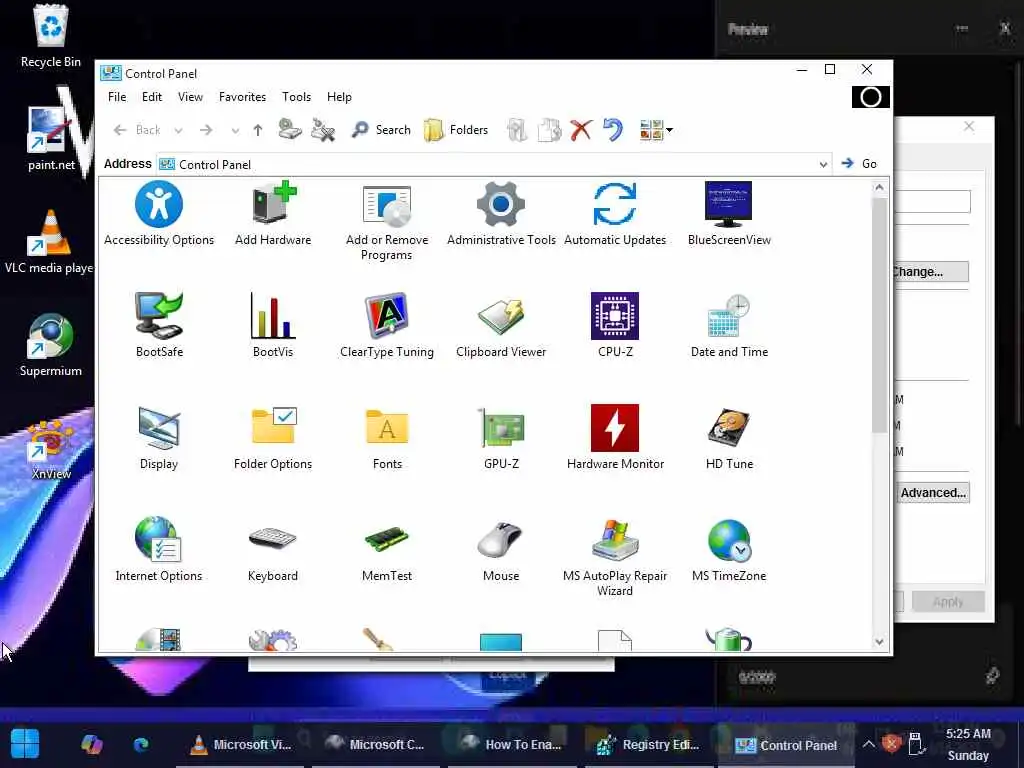Click the Control Panel vertical scrollbar thumb

click(879, 315)
